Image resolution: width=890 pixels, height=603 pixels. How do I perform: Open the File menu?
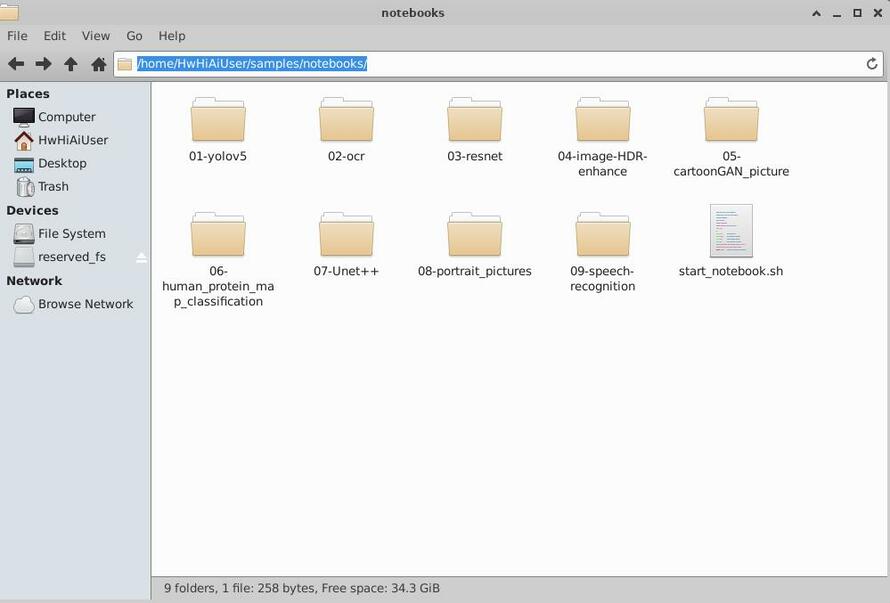point(17,36)
